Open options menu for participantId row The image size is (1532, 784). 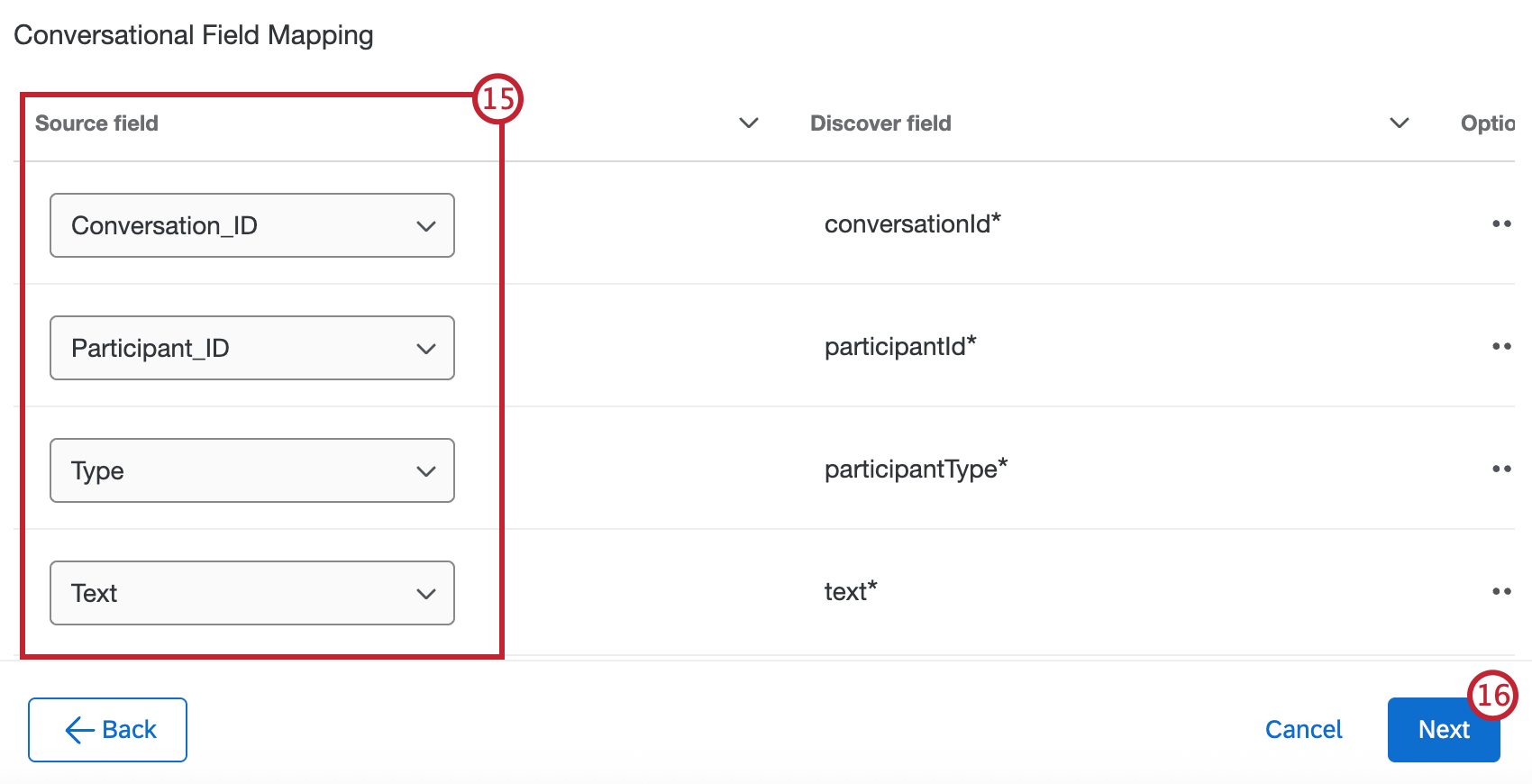(x=1502, y=346)
